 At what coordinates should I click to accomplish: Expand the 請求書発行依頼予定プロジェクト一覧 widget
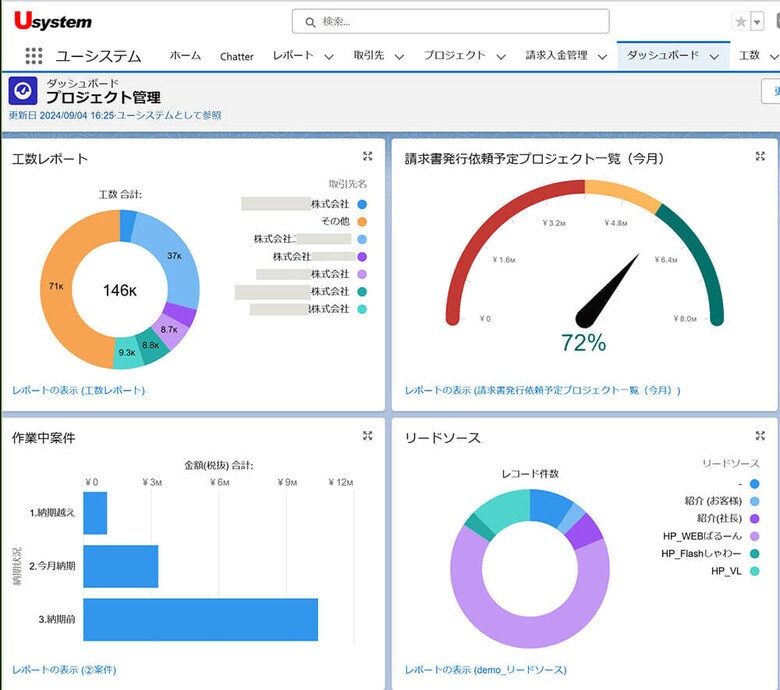[x=760, y=156]
